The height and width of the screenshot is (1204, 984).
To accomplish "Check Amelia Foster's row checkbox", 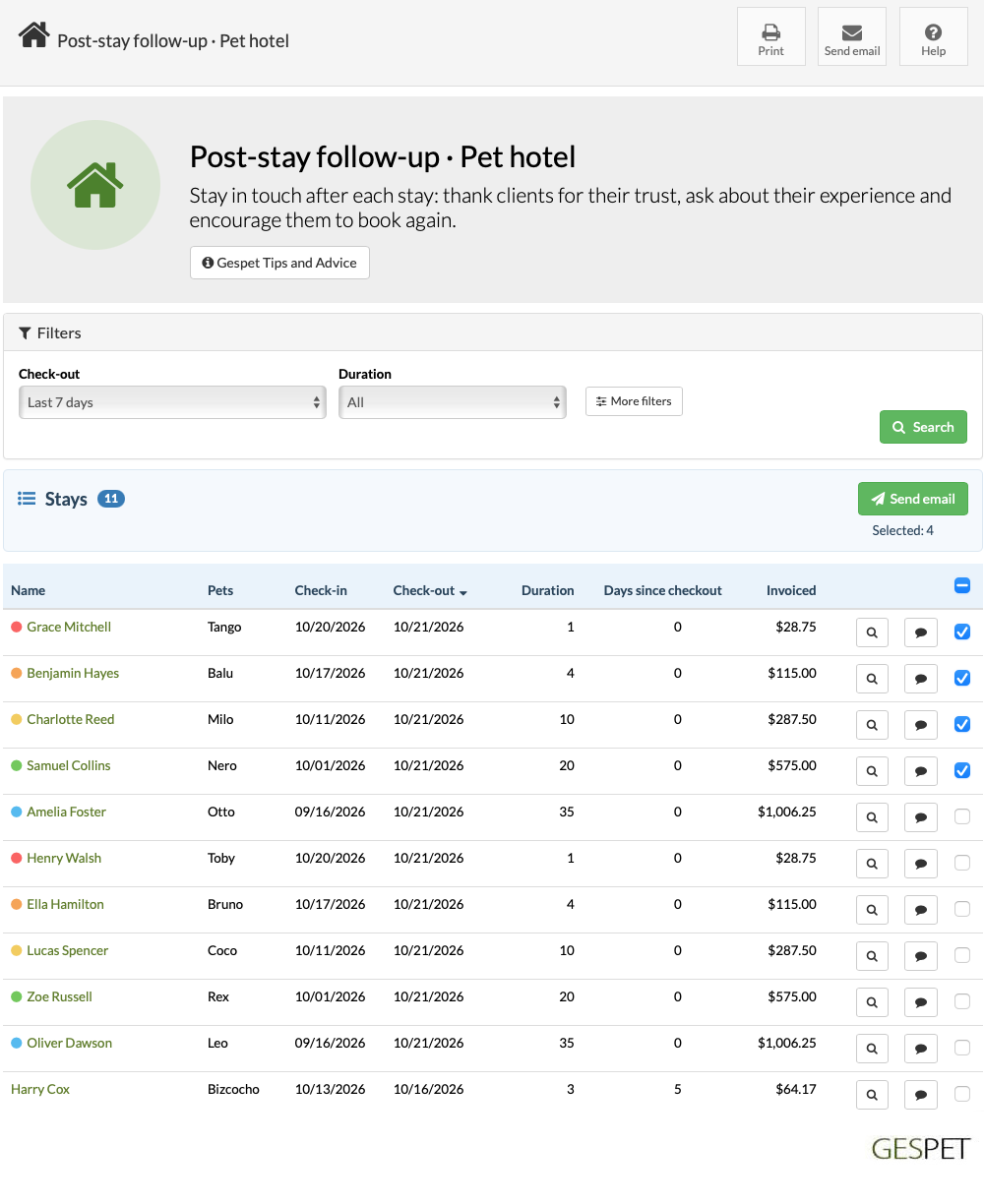I will tap(962, 816).
